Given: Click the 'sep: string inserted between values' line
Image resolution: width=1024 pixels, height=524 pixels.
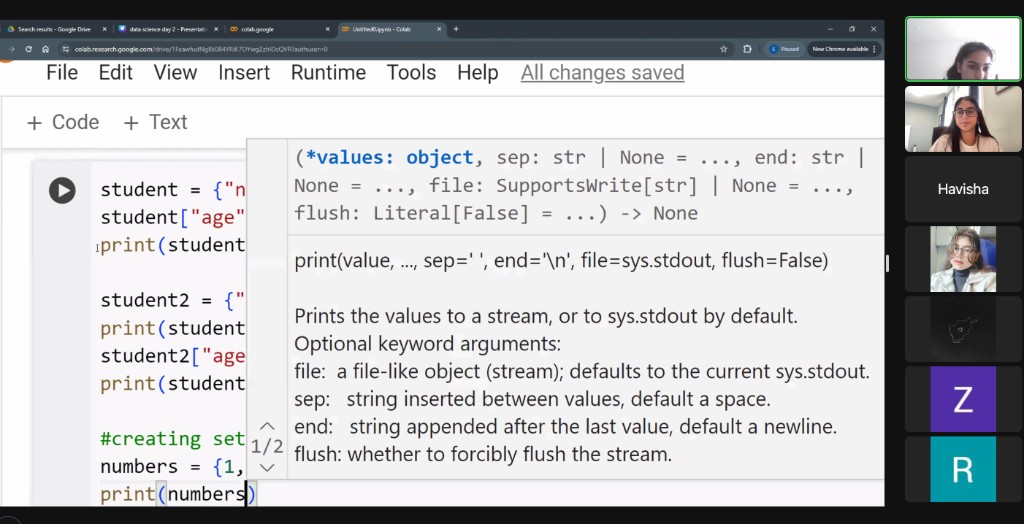Looking at the screenshot, I should 532,399.
